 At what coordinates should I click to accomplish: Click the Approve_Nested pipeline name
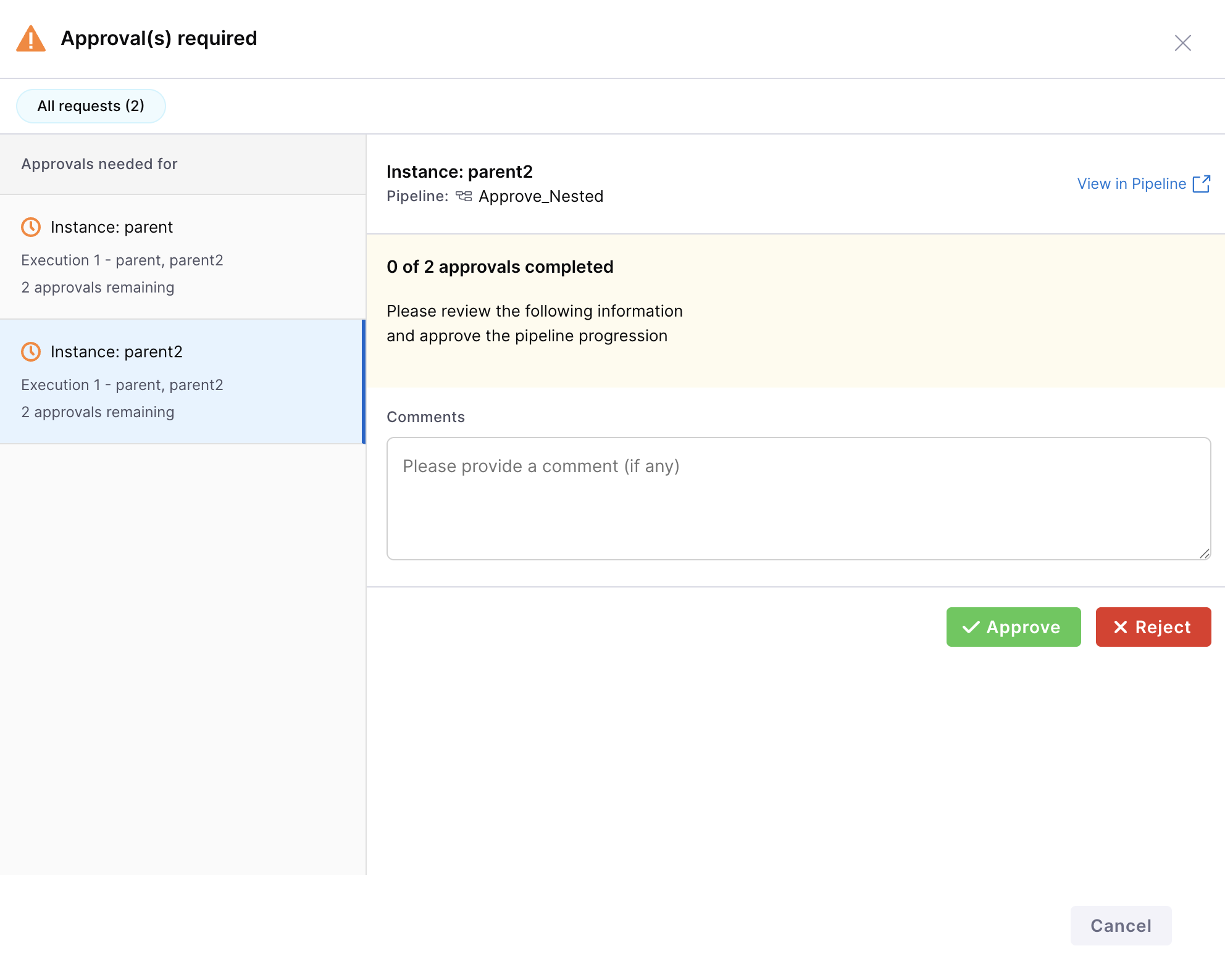541,196
